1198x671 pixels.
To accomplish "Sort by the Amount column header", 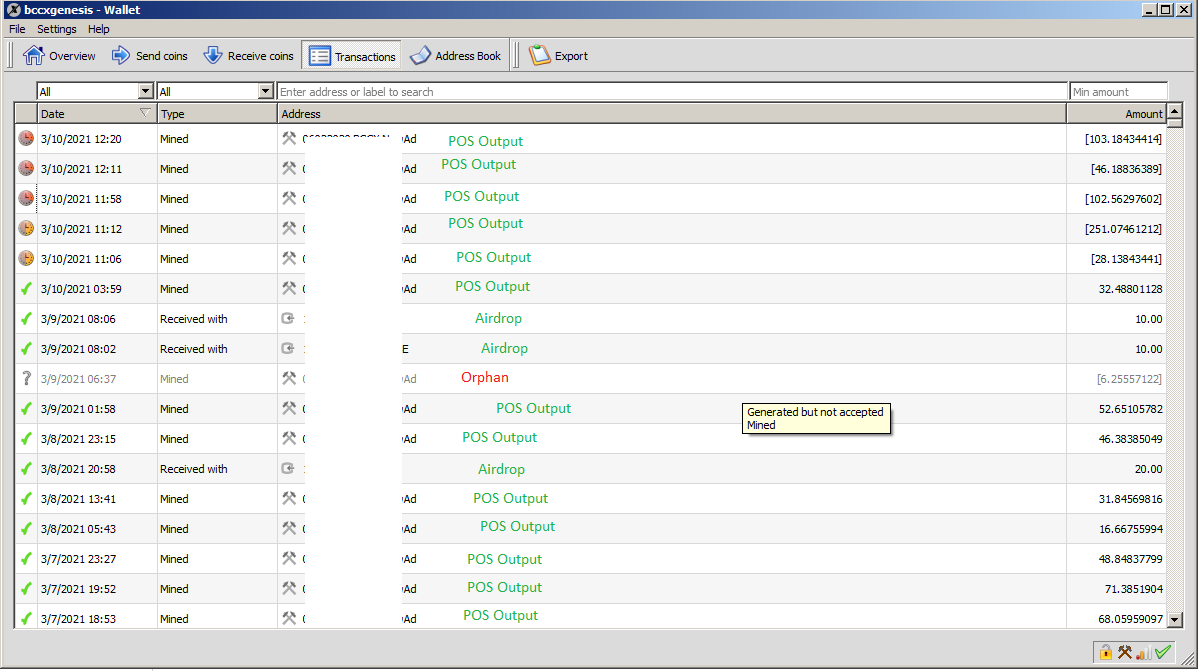I will pos(1116,114).
